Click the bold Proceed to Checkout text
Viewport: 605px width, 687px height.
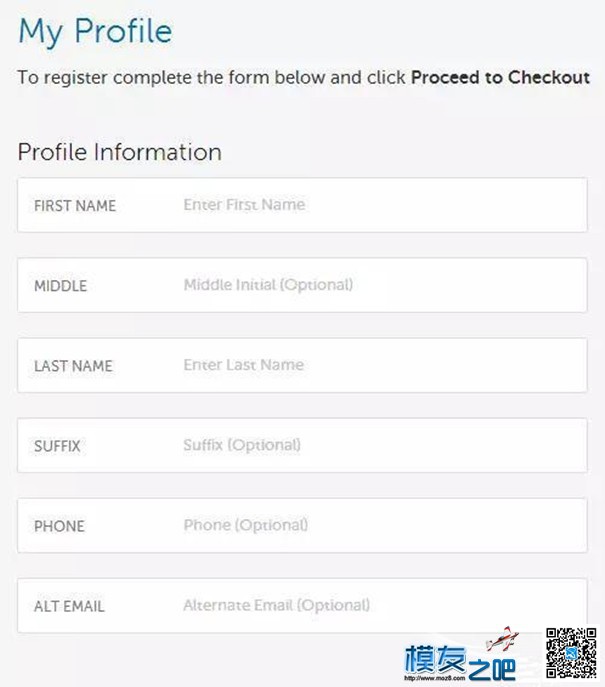(x=500, y=78)
